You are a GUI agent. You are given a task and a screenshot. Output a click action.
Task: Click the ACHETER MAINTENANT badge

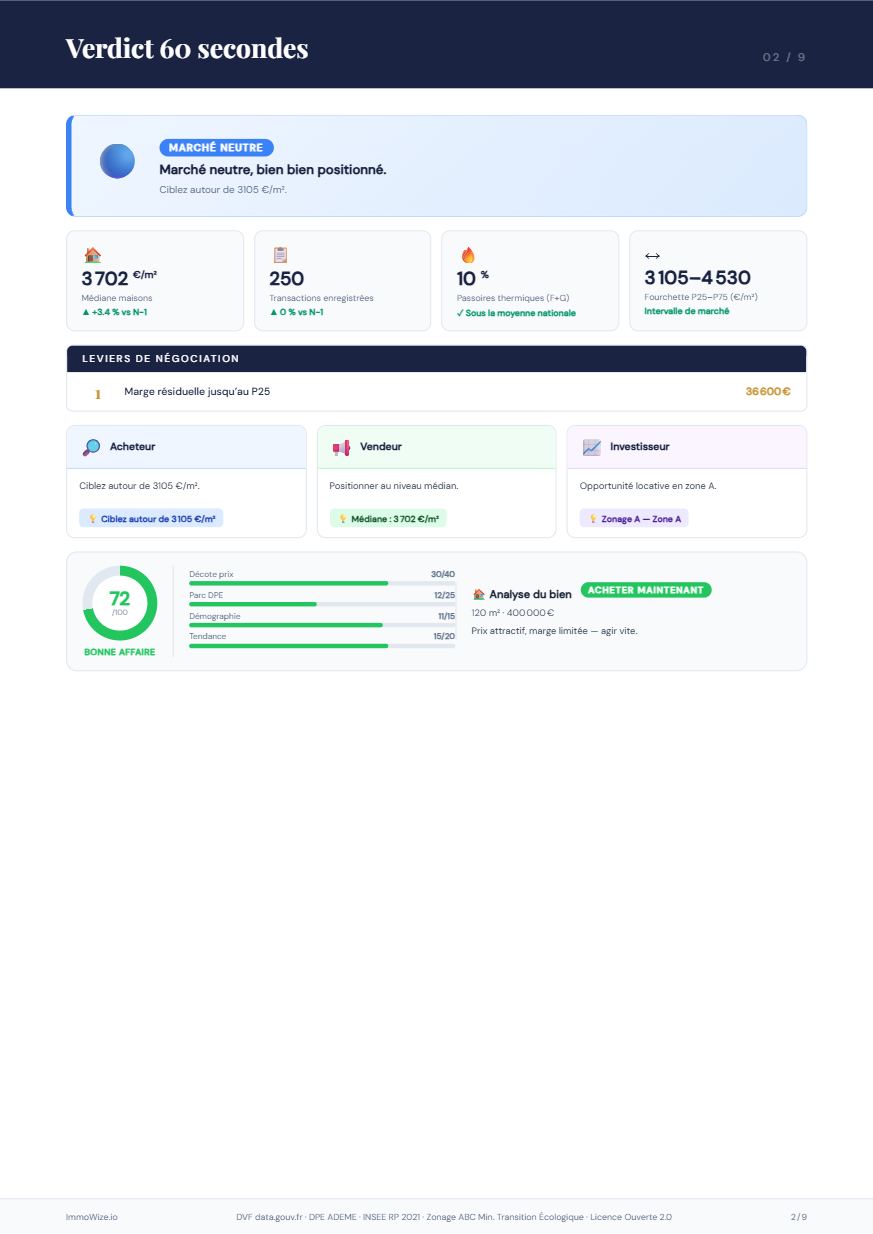[x=645, y=590]
